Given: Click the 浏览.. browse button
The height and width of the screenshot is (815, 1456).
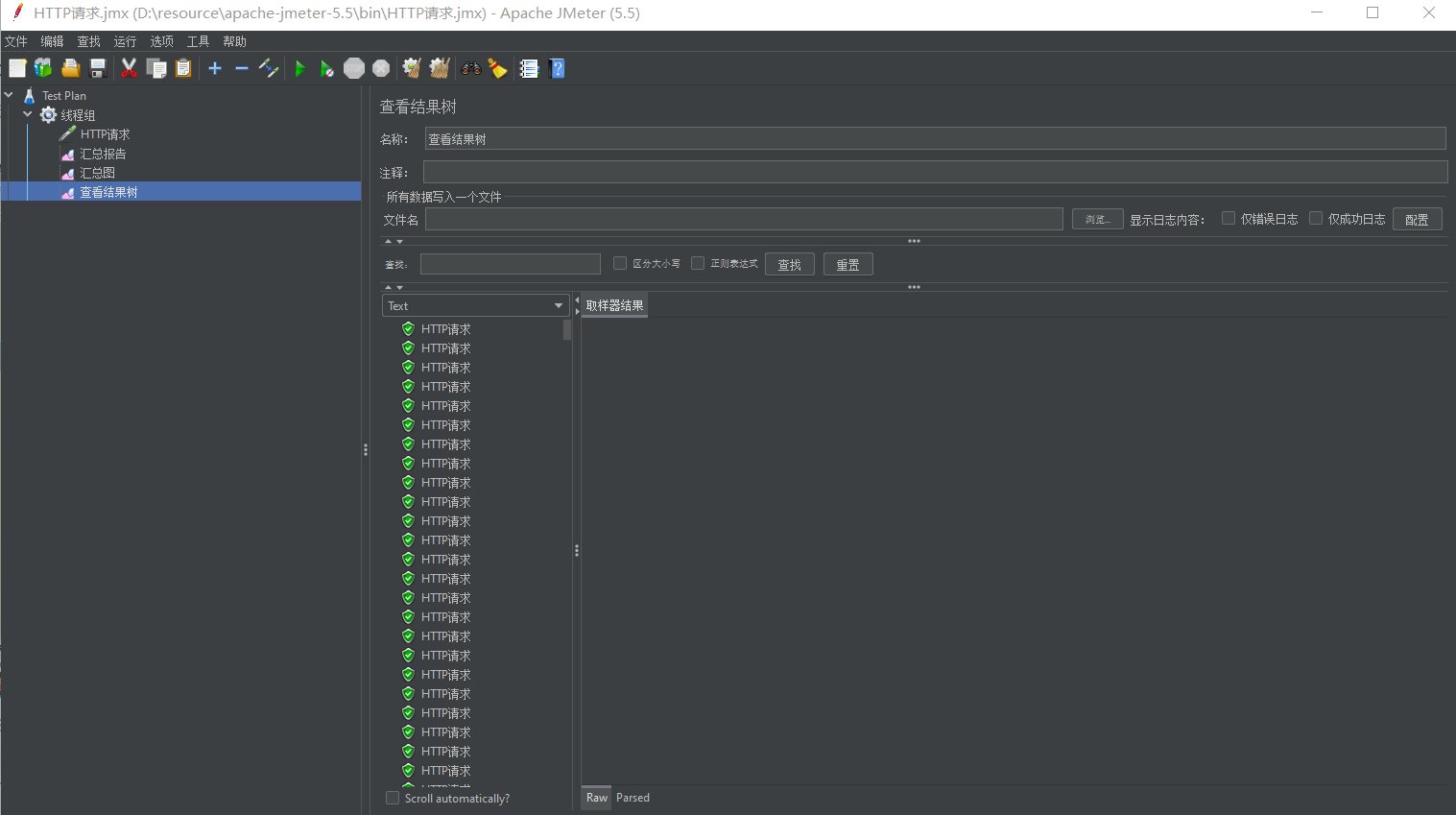Looking at the screenshot, I should [x=1097, y=220].
